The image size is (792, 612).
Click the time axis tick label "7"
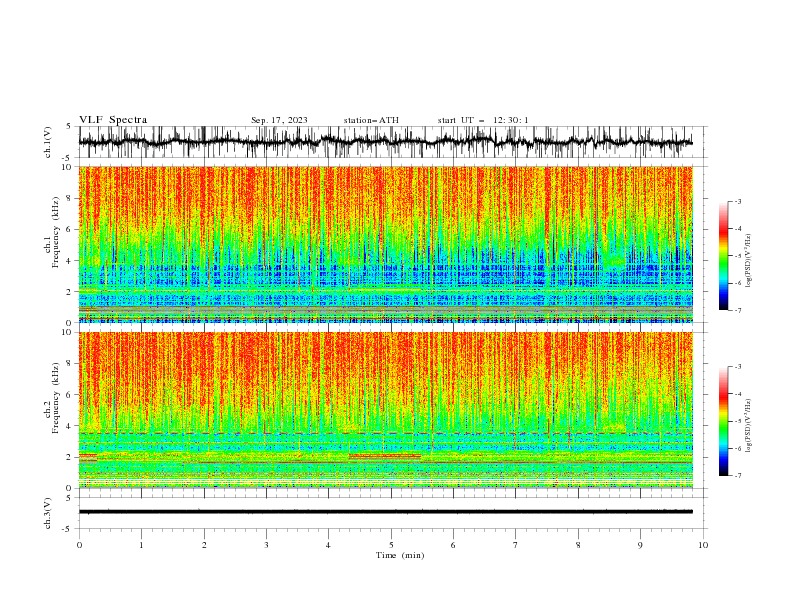[x=516, y=545]
